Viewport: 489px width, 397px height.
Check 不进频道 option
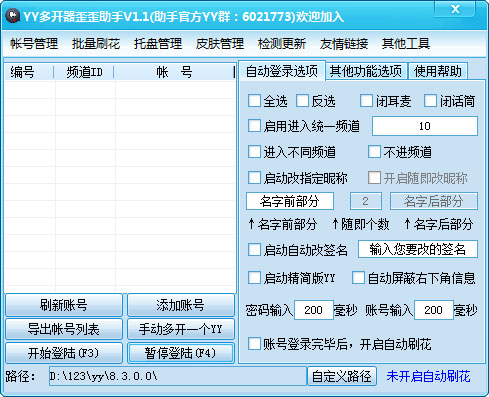coord(374,152)
